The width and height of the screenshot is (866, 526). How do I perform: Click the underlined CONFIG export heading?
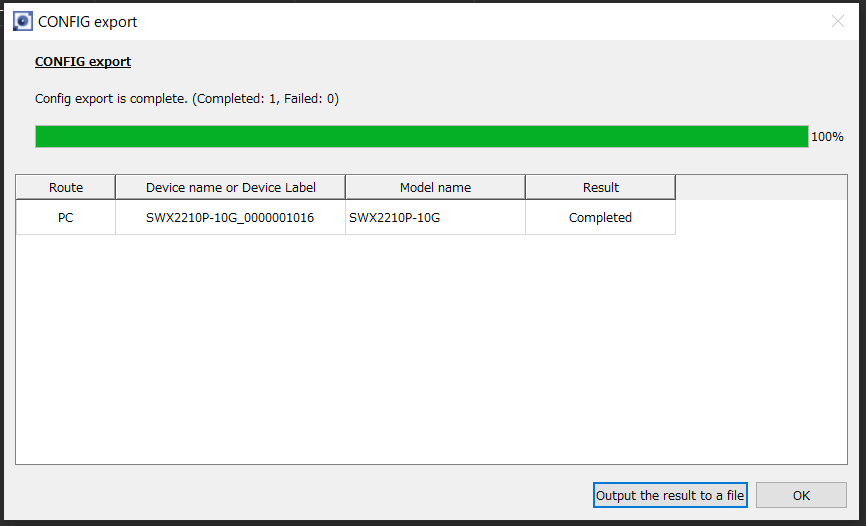point(83,62)
